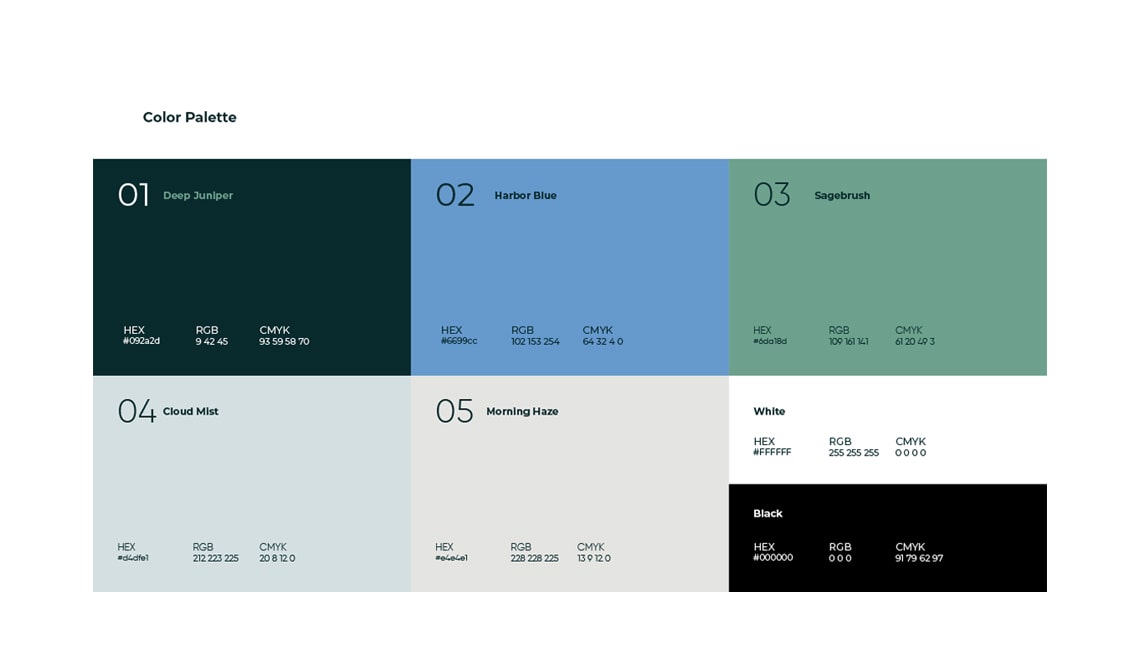Click CMYK value 91 79 62 97
This screenshot has width=1140, height=648.
pos(919,559)
